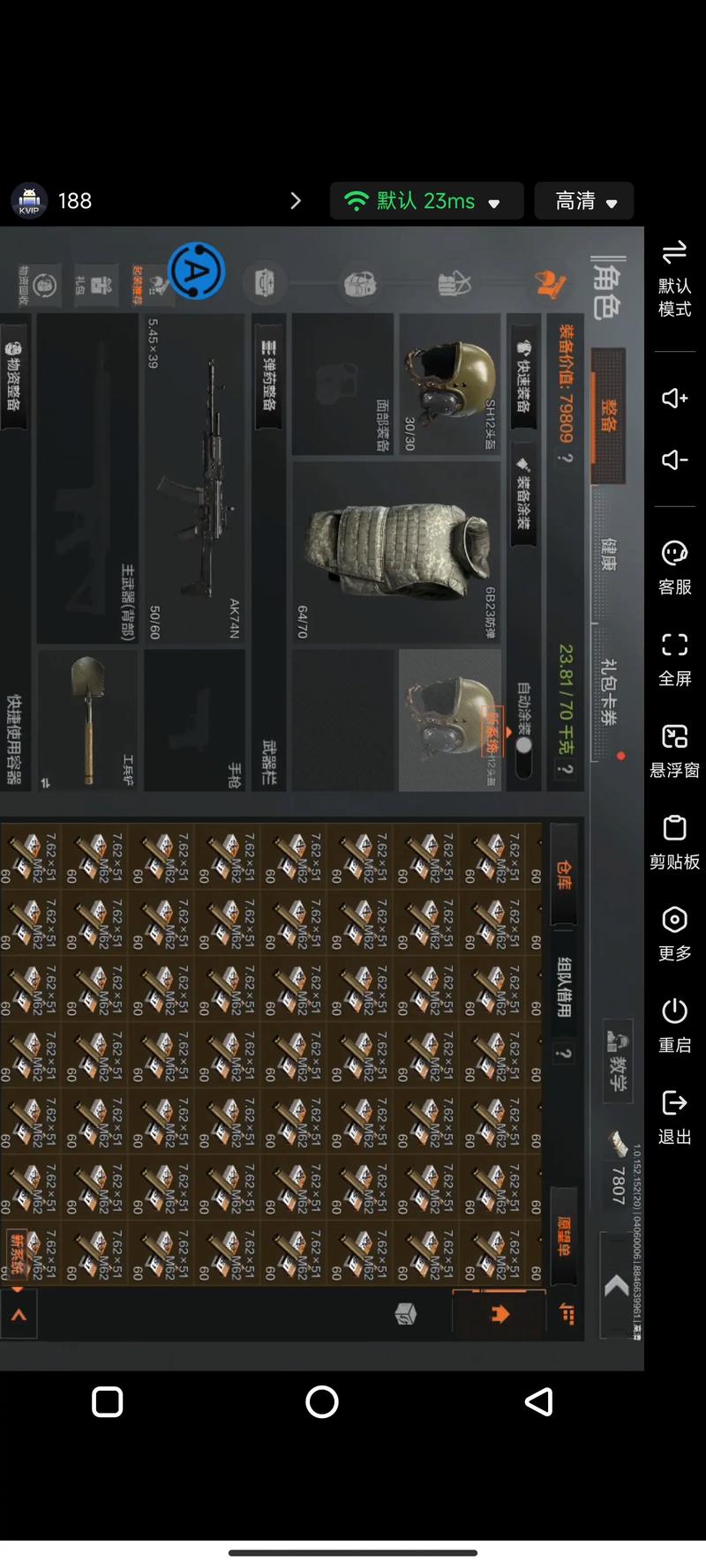Click the 退出 exit button
Image resolution: width=706 pixels, height=1568 pixels.
(674, 1118)
